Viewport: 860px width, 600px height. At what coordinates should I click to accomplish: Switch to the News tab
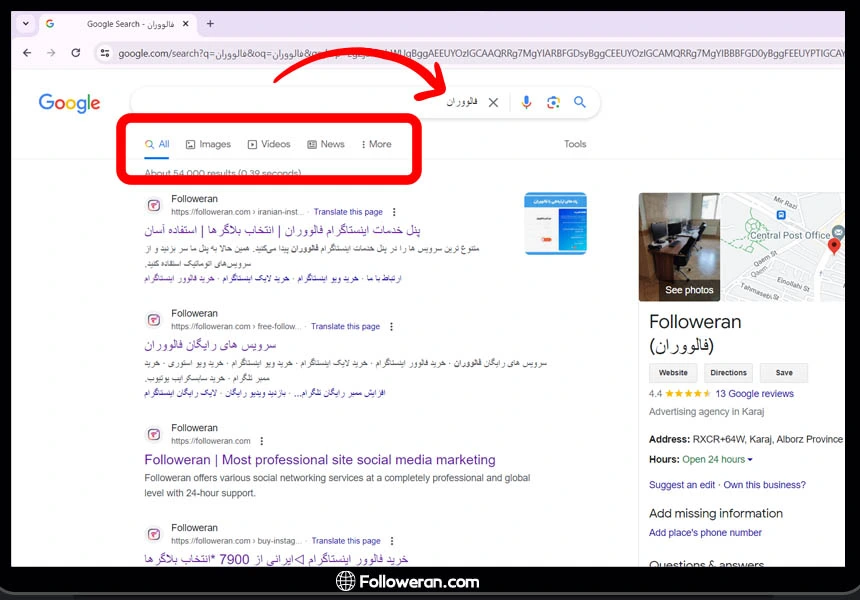pos(326,144)
